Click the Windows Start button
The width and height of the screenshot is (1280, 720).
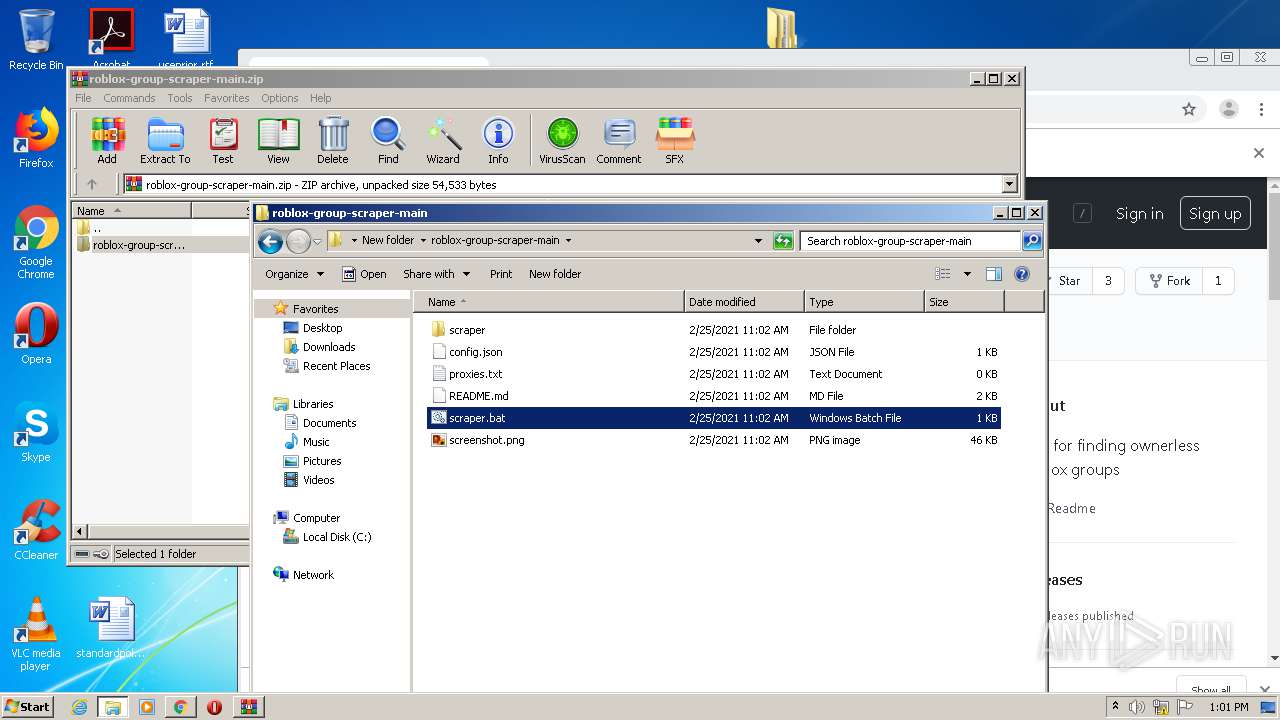pos(27,706)
